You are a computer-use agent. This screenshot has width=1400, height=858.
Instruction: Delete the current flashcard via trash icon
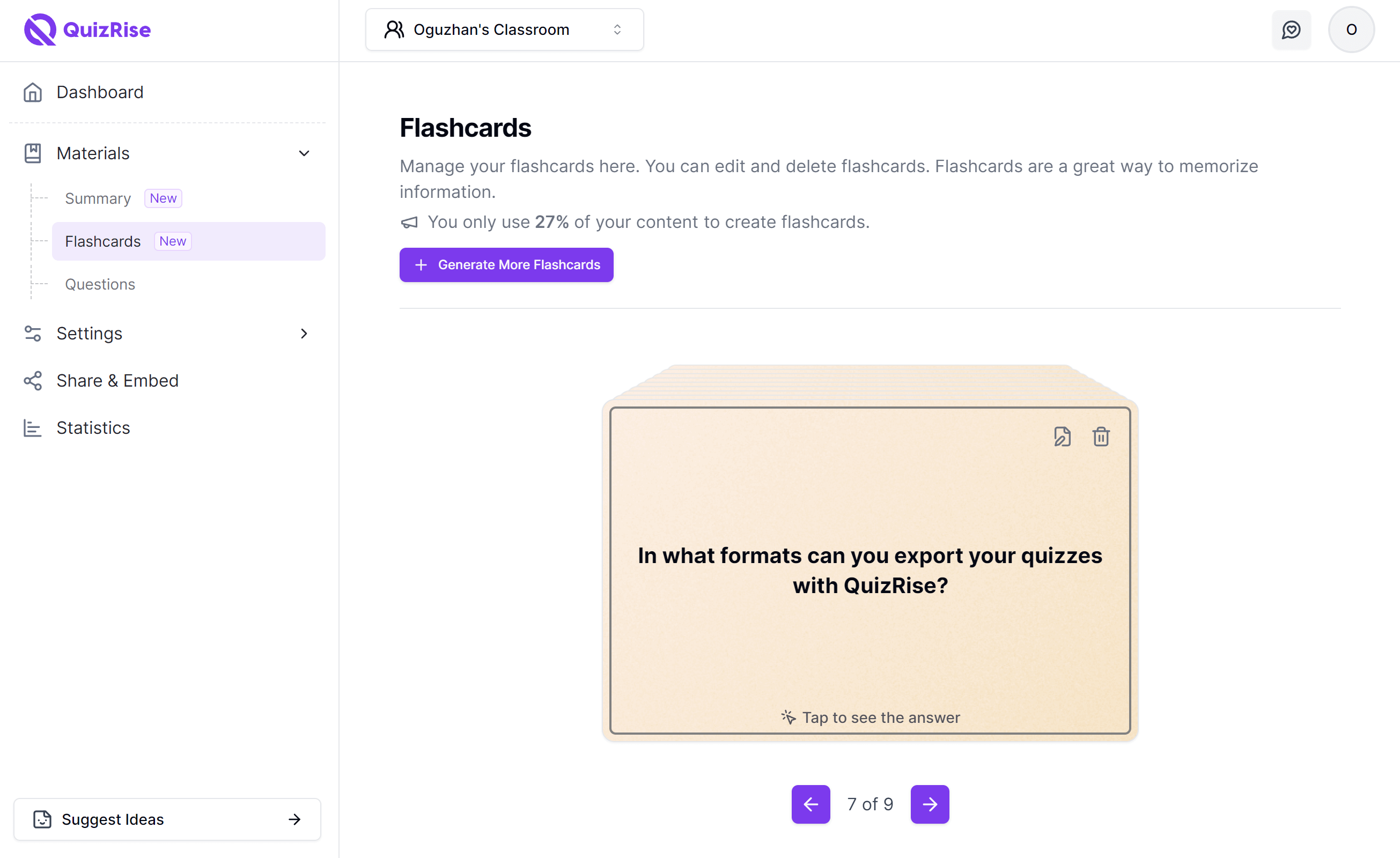(x=1101, y=437)
